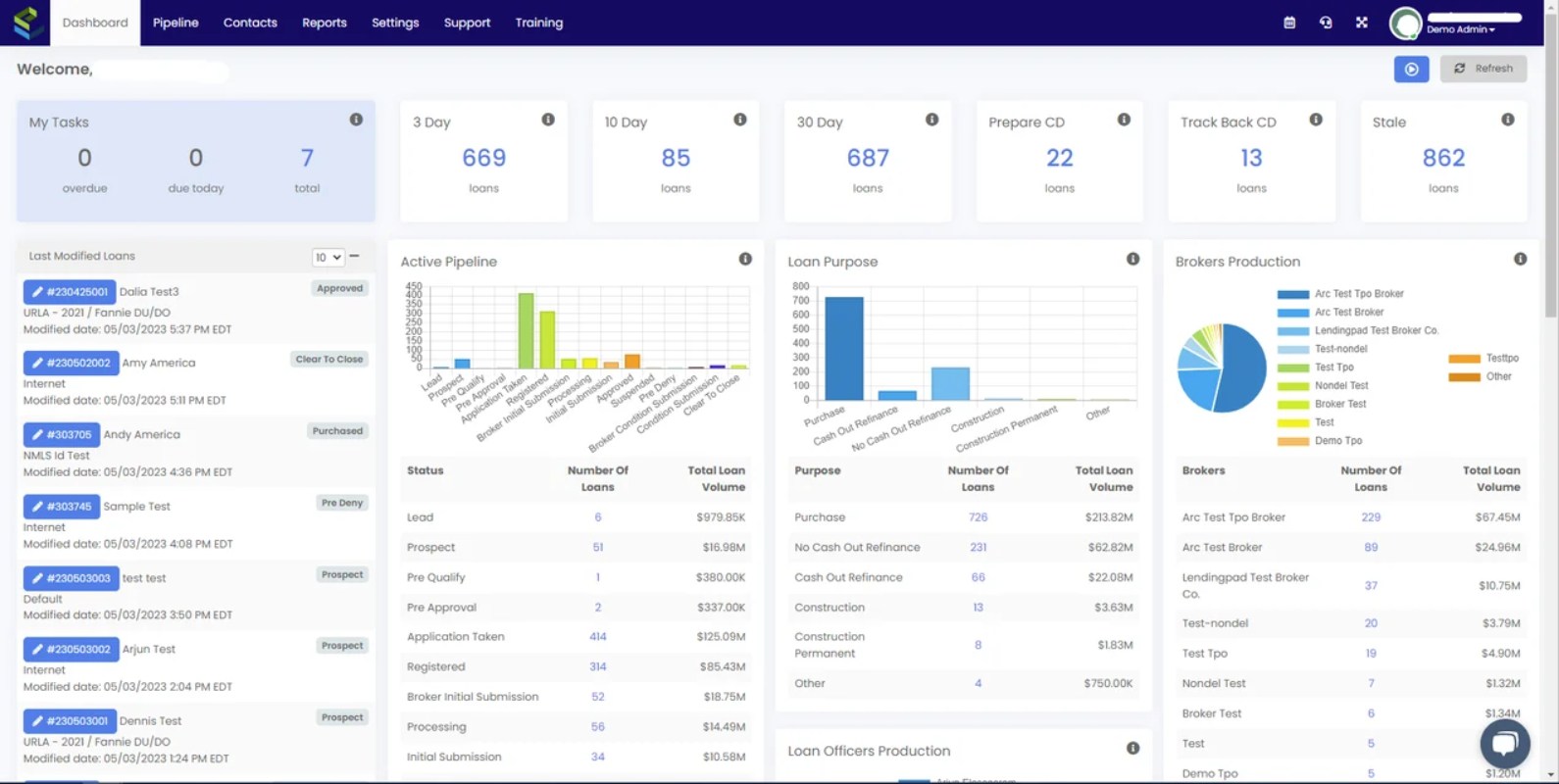Viewport: 1559px width, 784px height.
Task: Open the Pipeline menu
Action: pyautogui.click(x=176, y=23)
